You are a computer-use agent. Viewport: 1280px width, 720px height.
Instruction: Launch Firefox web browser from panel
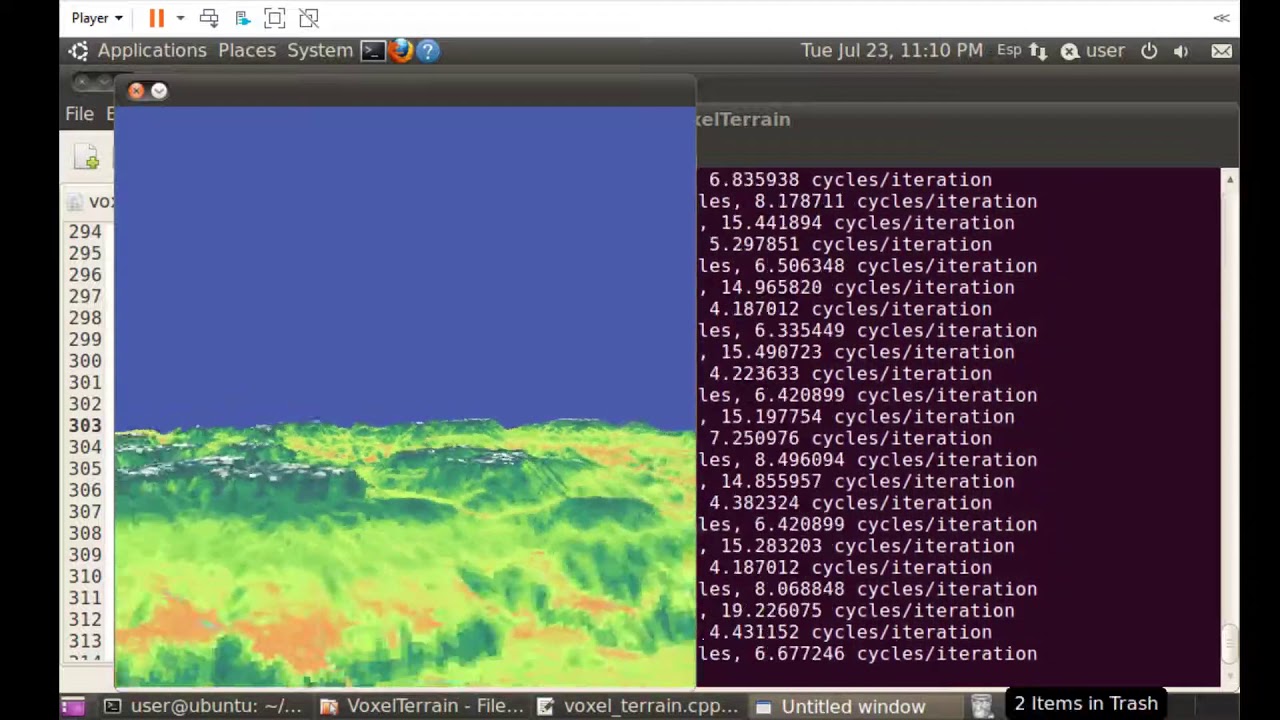[x=401, y=51]
